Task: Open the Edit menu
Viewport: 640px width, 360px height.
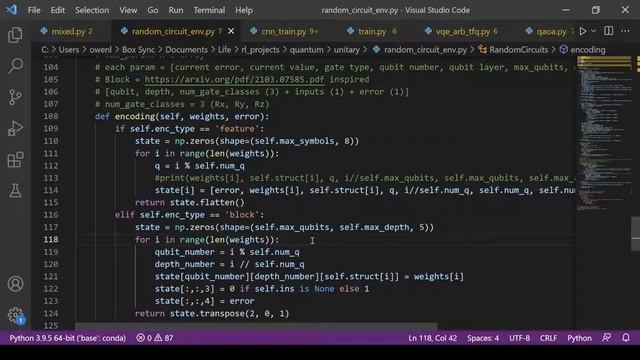Action: point(58,10)
